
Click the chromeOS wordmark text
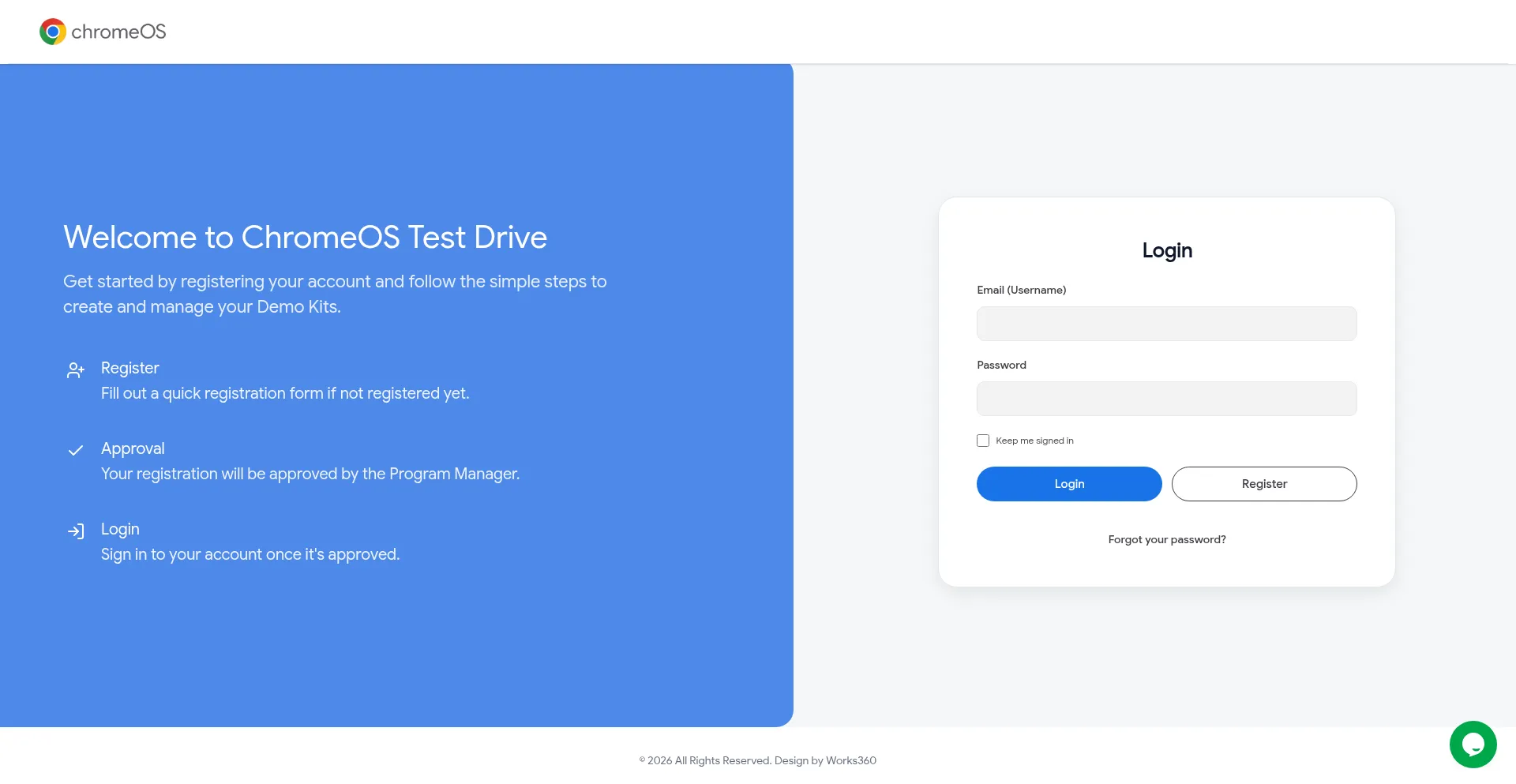118,32
